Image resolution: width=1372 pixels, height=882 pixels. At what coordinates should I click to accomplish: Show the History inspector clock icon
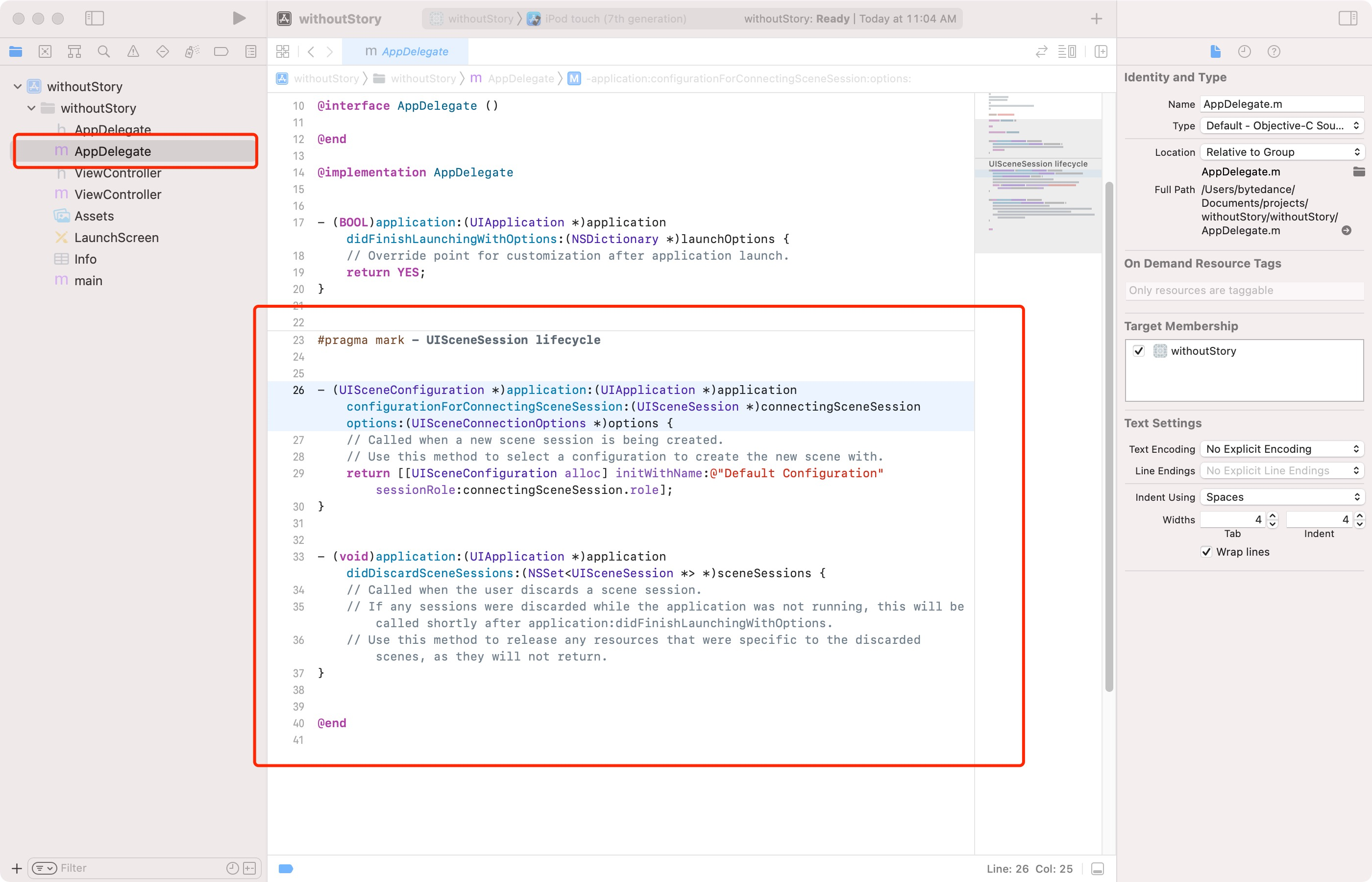click(x=1244, y=51)
